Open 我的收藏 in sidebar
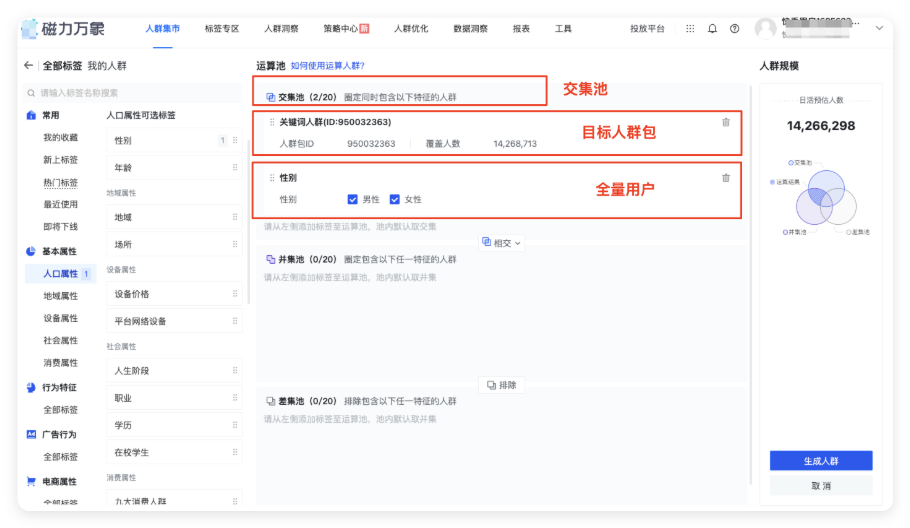Viewport: 910px width, 528px height. pyautogui.click(x=60, y=138)
